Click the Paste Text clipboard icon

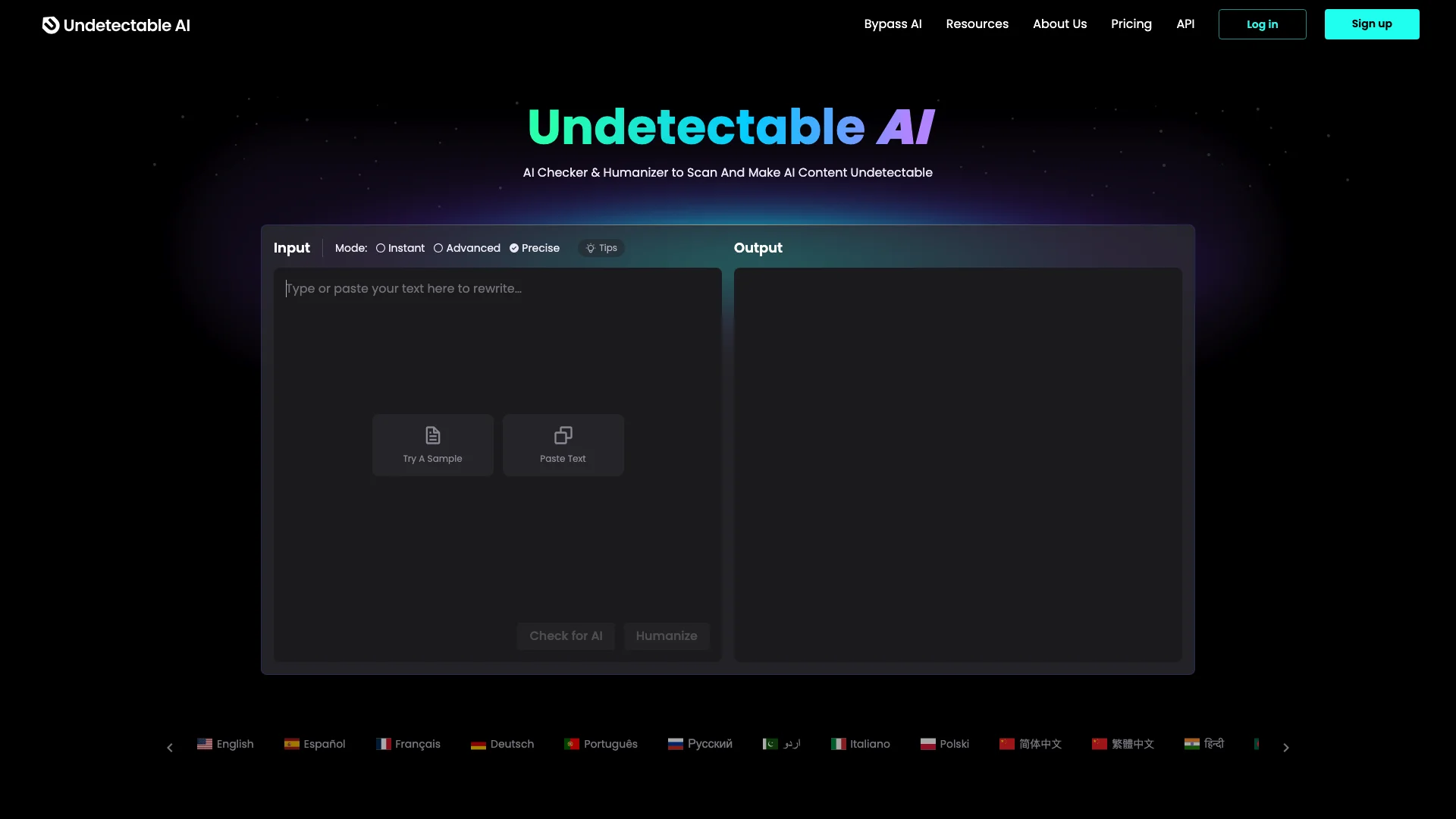click(563, 434)
